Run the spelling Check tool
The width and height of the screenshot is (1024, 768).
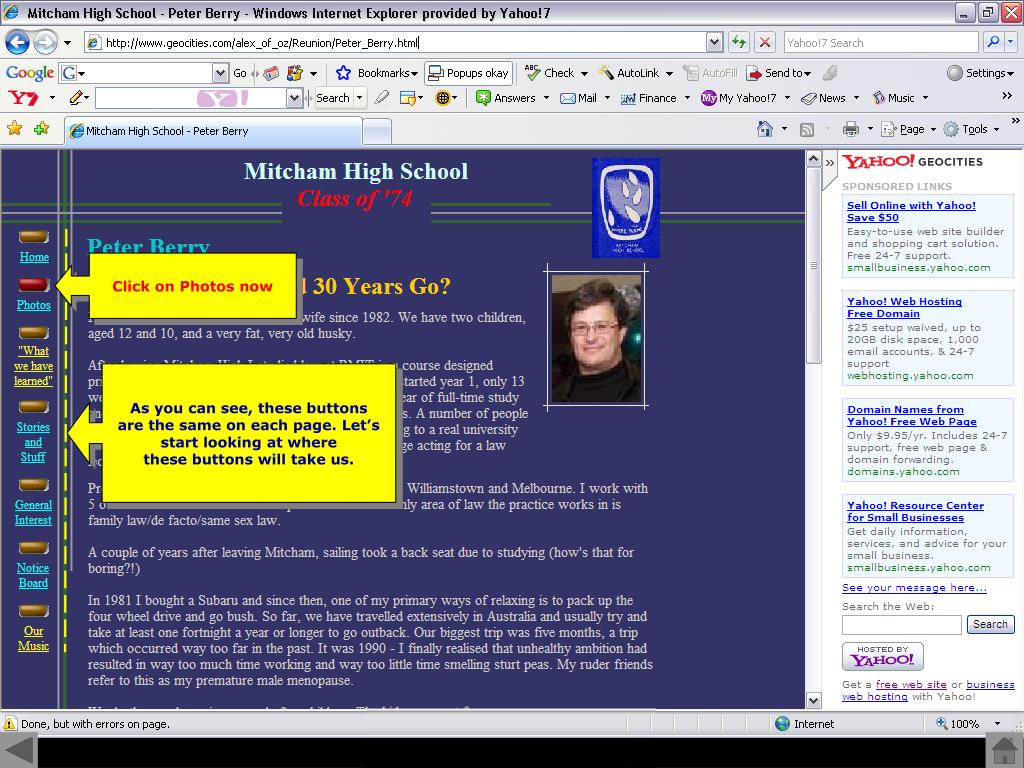tap(550, 73)
